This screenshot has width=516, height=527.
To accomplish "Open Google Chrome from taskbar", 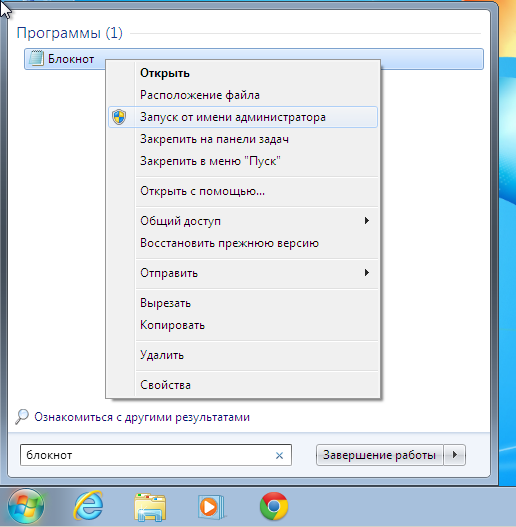I will tap(274, 506).
